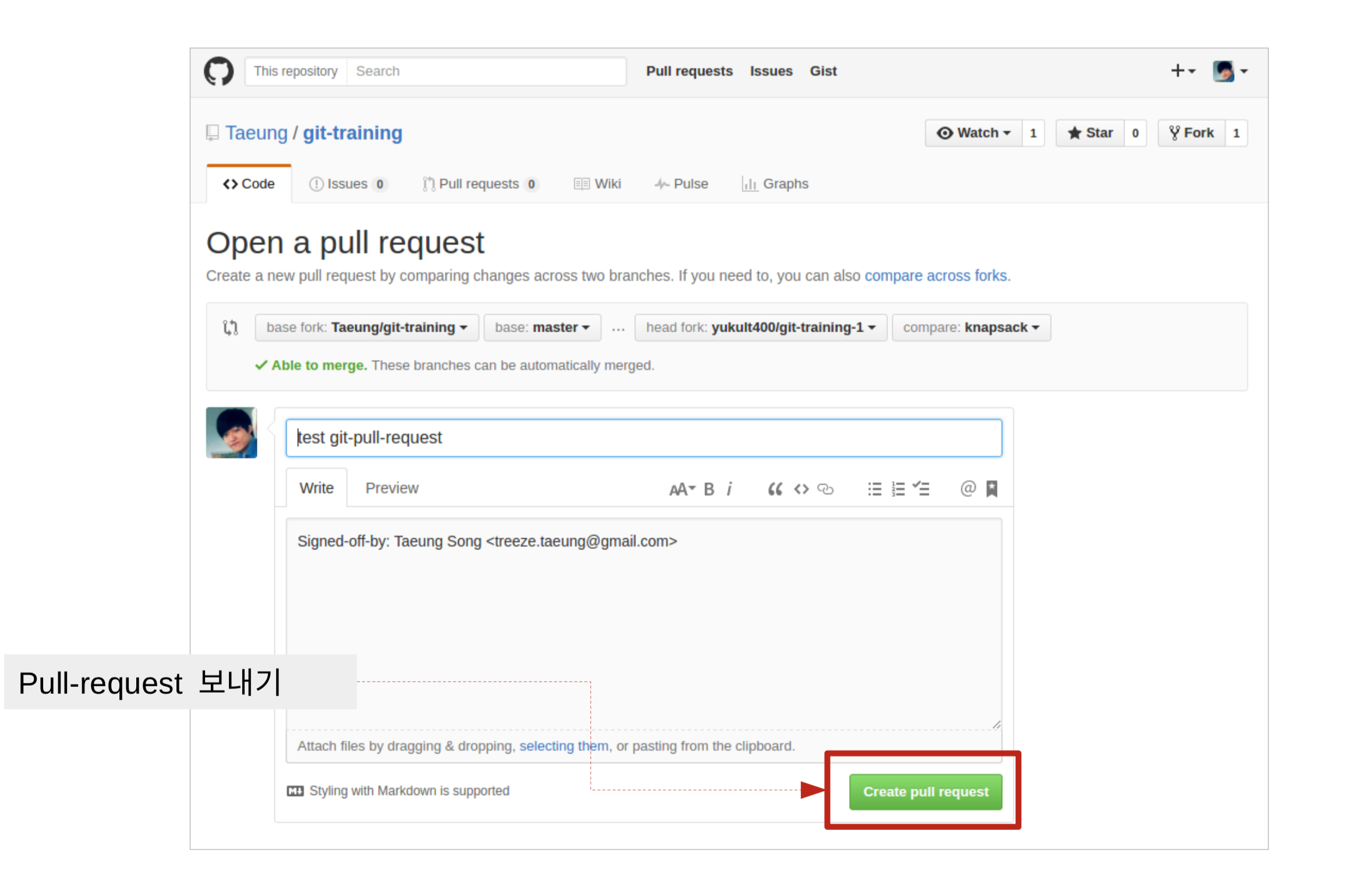Insert a quote with the quote icon

tap(775, 489)
